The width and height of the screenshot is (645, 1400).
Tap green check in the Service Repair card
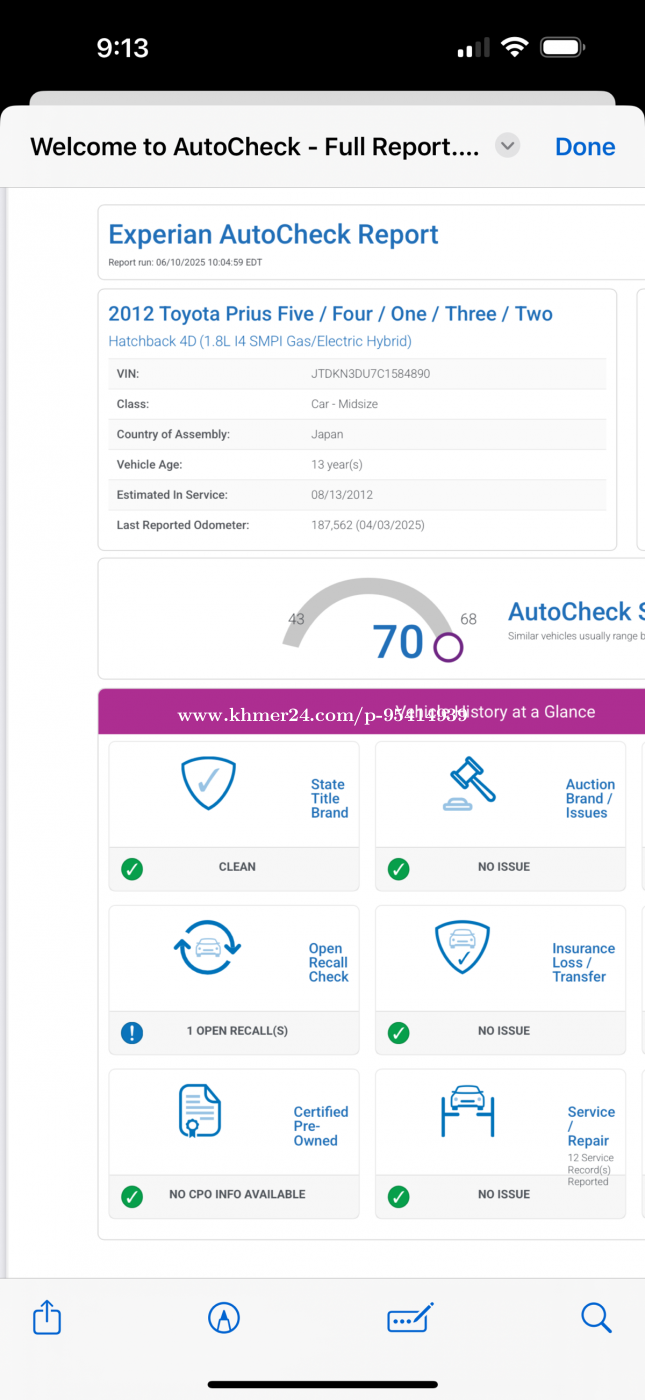398,1196
